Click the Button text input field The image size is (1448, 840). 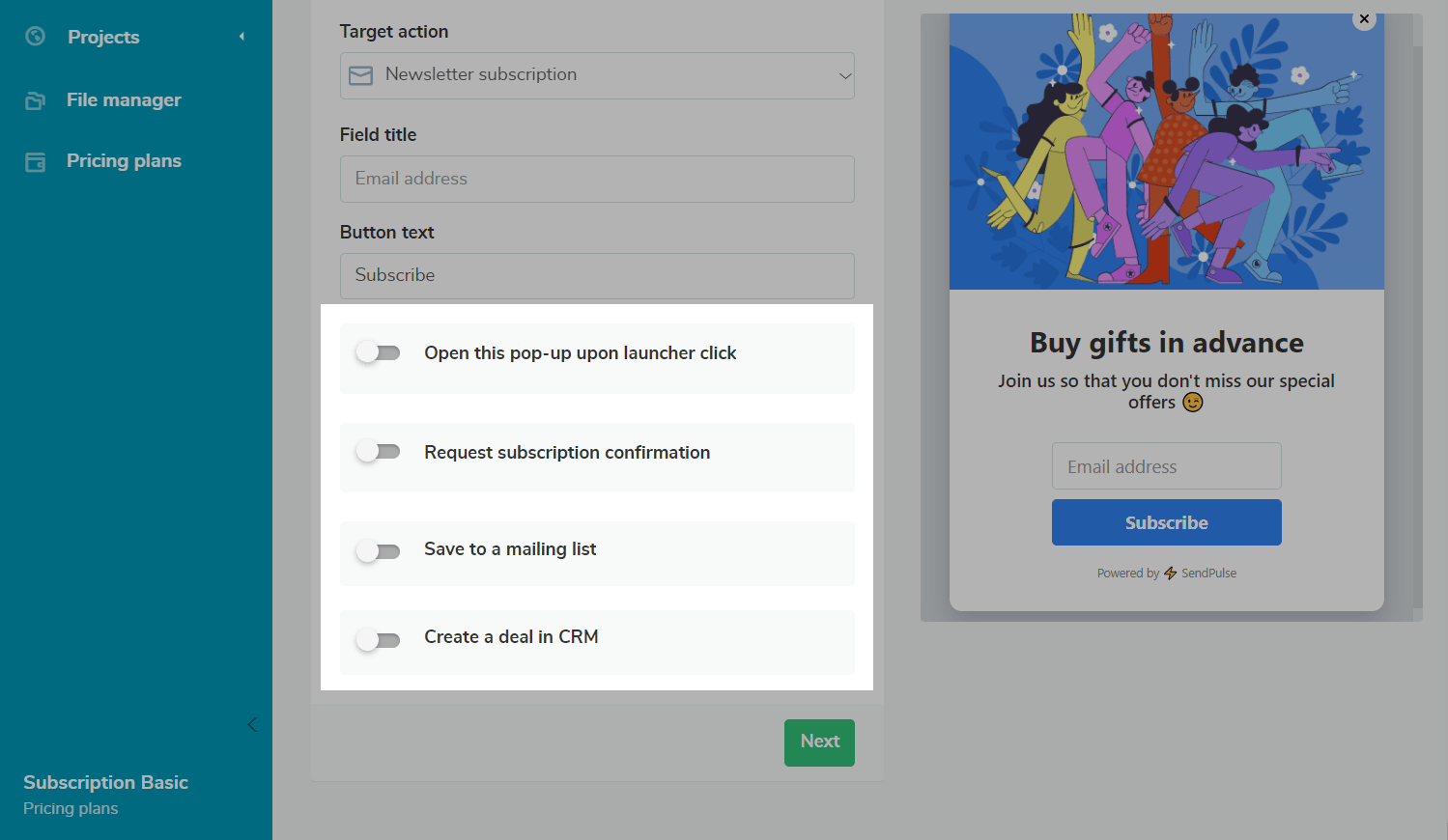point(596,275)
